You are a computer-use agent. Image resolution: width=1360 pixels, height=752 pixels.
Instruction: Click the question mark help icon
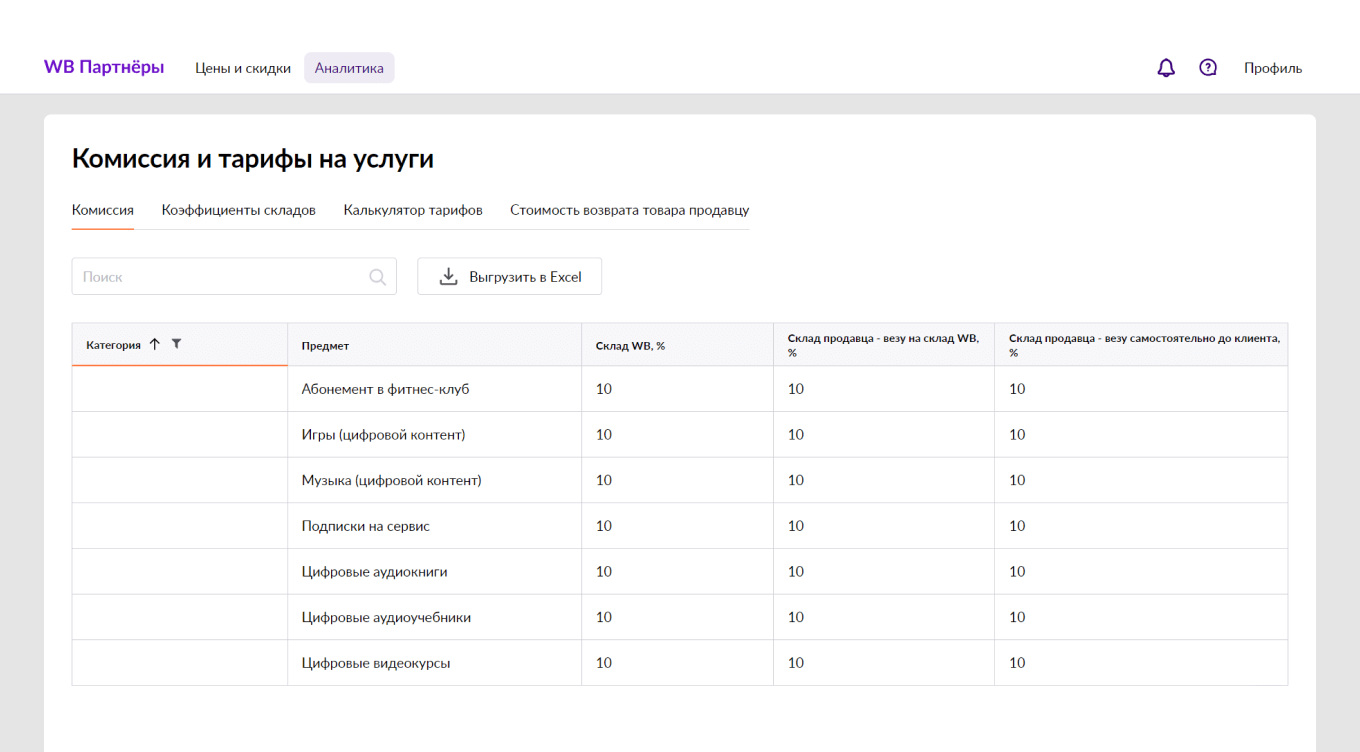tap(1208, 67)
